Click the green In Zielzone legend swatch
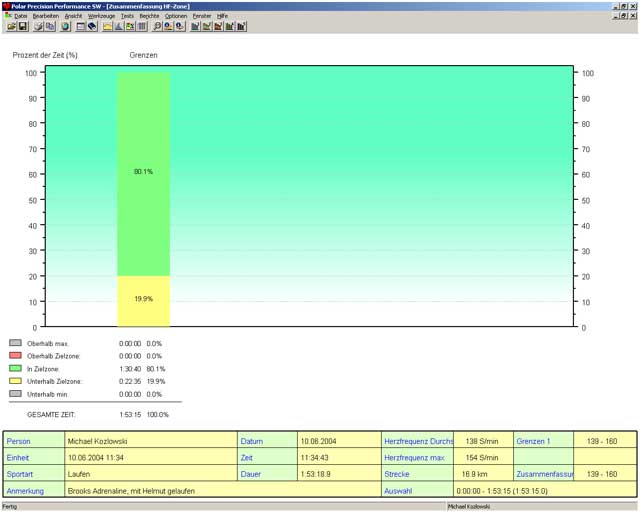The image size is (640, 513). [x=15, y=368]
